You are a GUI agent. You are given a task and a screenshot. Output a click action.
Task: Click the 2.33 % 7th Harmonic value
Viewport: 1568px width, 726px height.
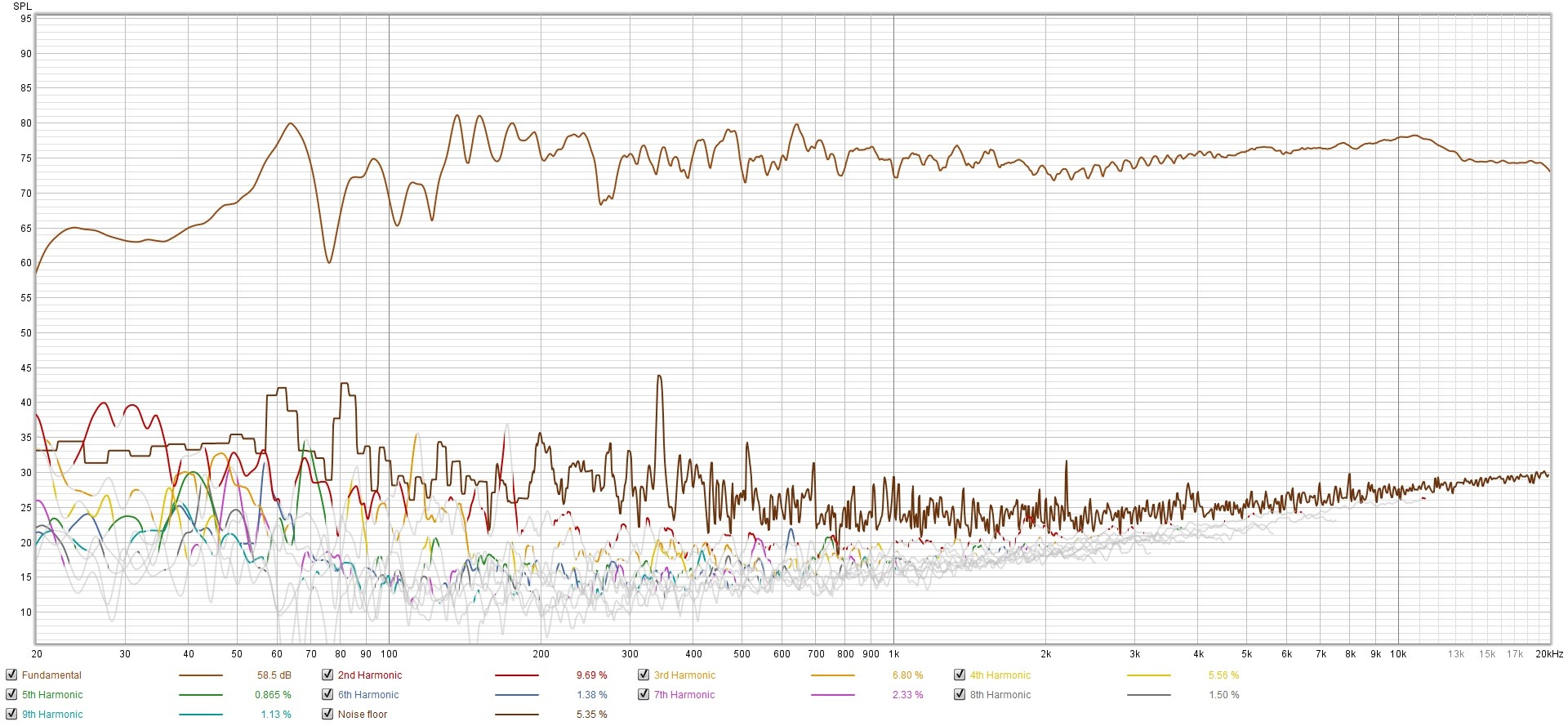907,695
